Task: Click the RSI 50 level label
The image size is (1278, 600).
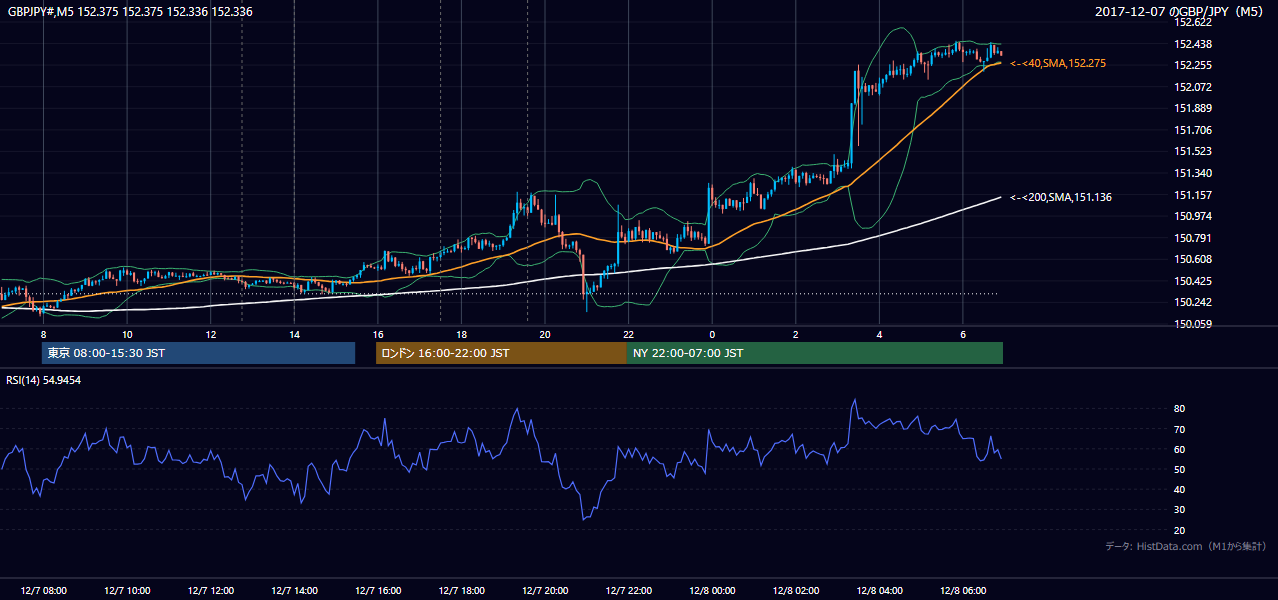Action: 1179,469
